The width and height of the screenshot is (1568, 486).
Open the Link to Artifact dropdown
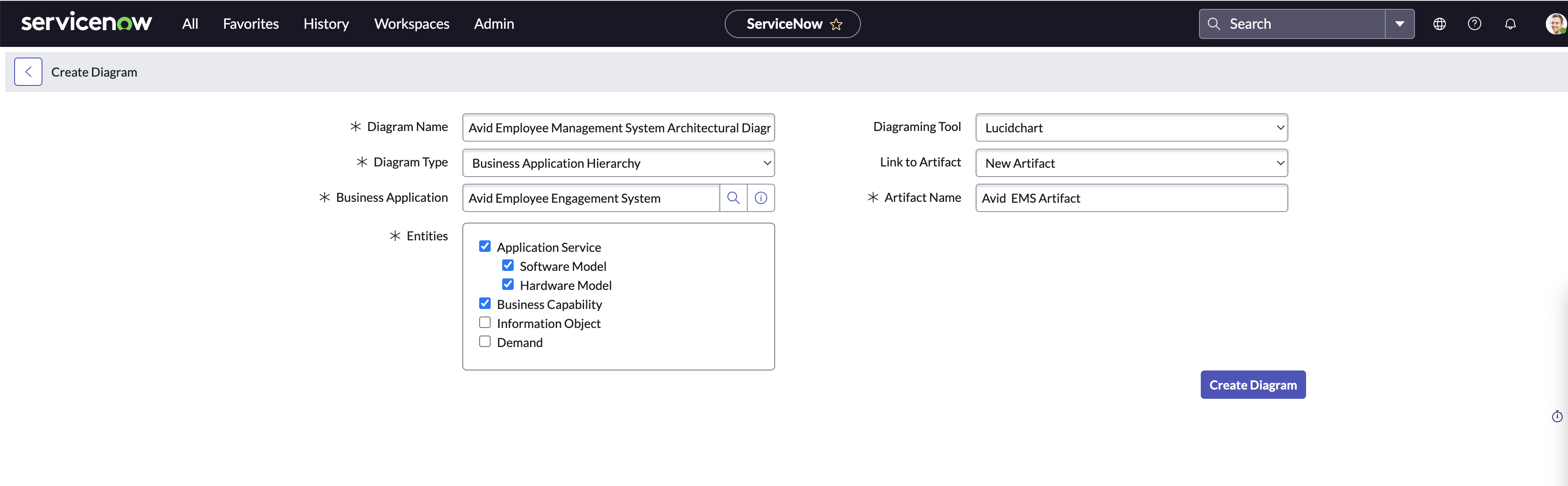pyautogui.click(x=1132, y=163)
